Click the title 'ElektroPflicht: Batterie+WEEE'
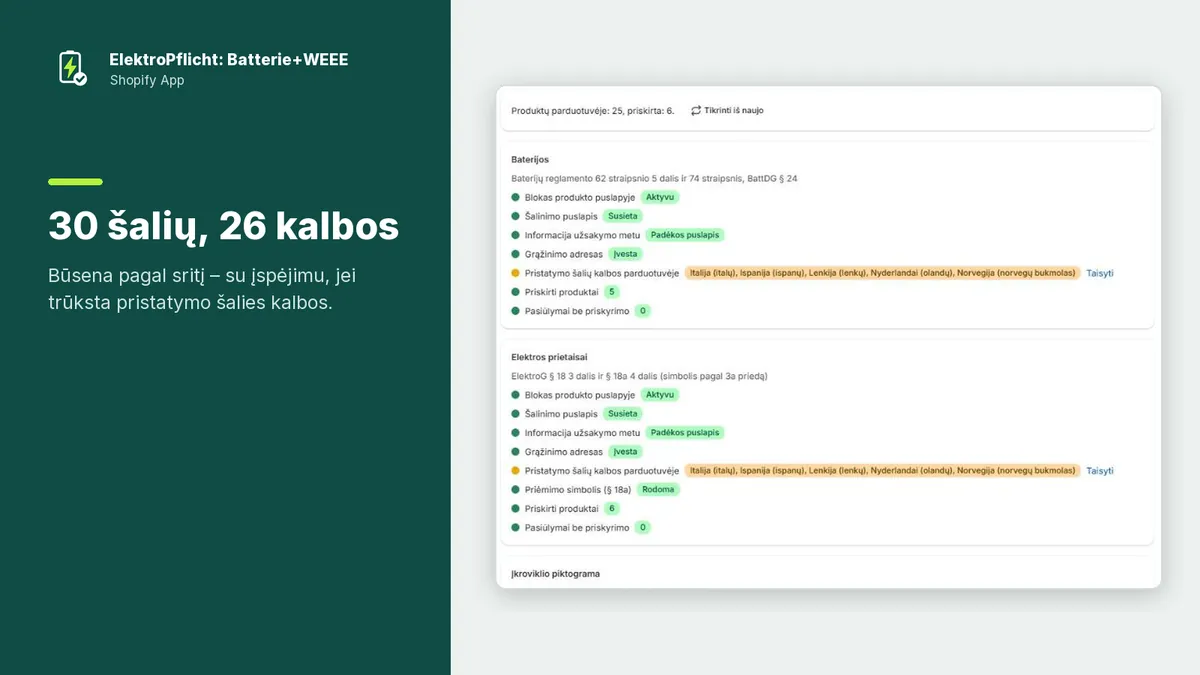 point(229,60)
